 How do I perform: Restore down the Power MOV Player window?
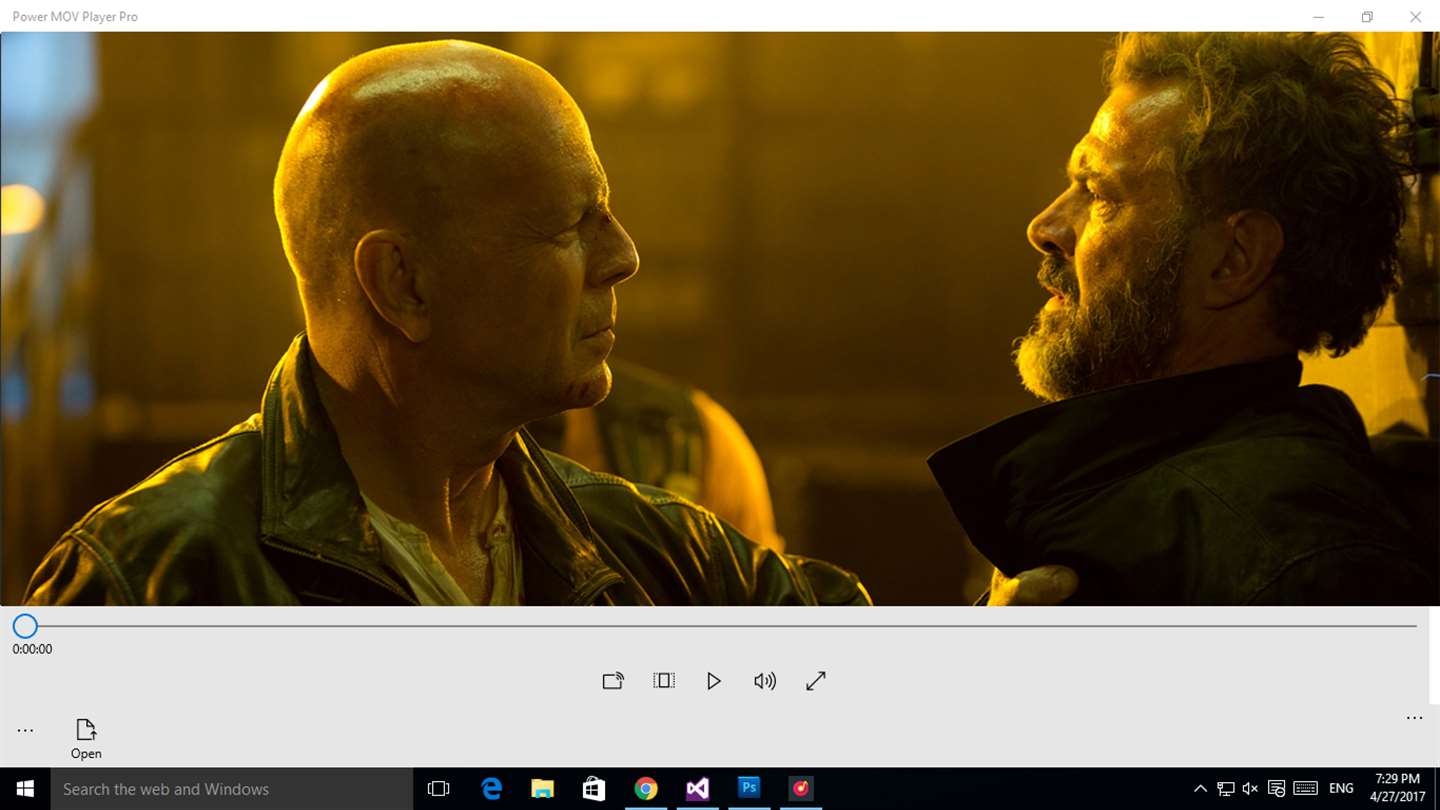[1367, 16]
